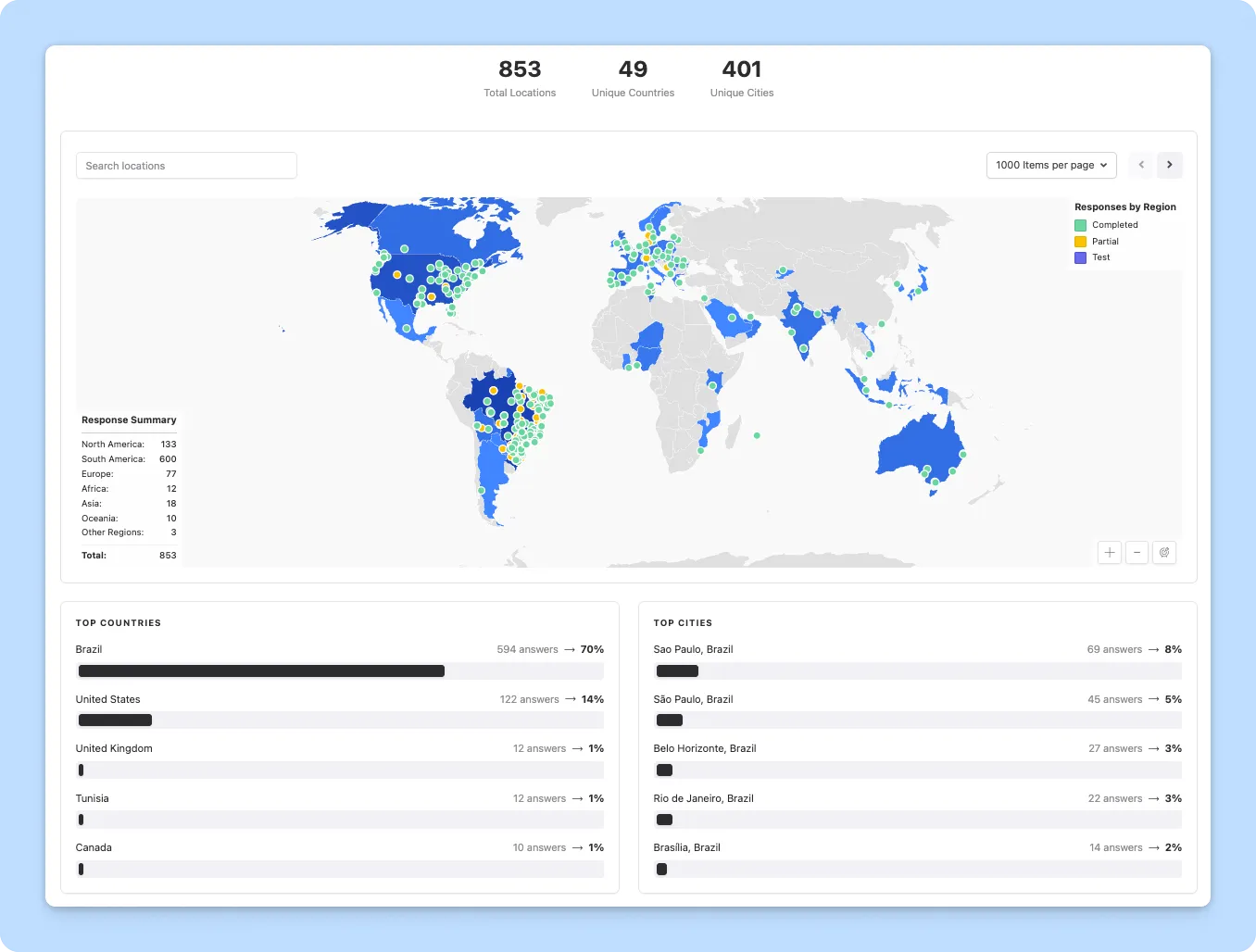1256x952 pixels.
Task: Click the next page arrow icon
Action: pyautogui.click(x=1170, y=165)
